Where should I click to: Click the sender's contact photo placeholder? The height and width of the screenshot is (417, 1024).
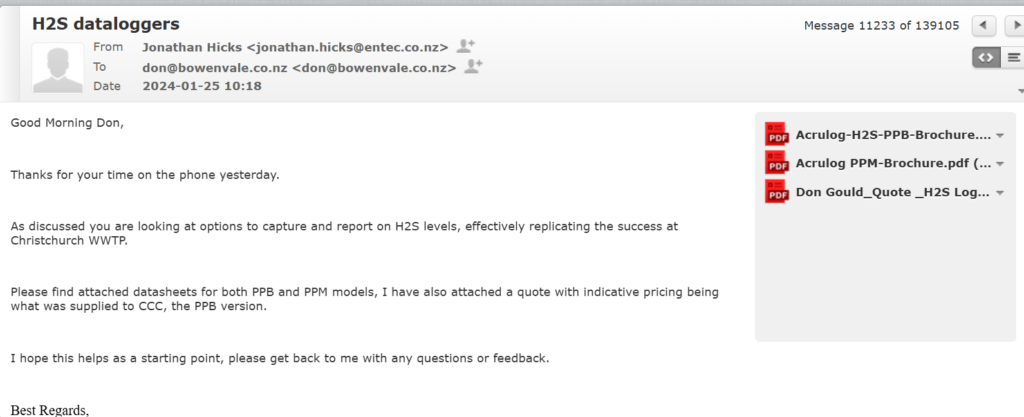click(57, 67)
